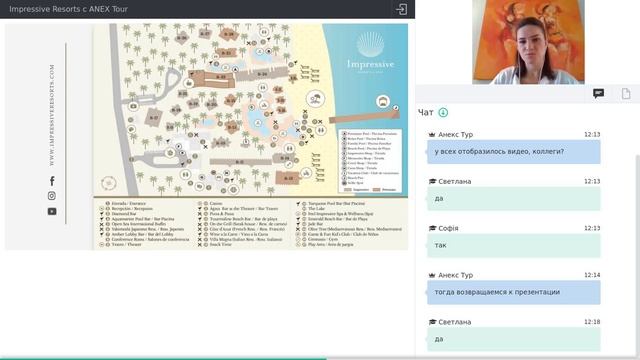Click the pool legend box on the map
This screenshot has width=640, height=360.
click(x=371, y=161)
